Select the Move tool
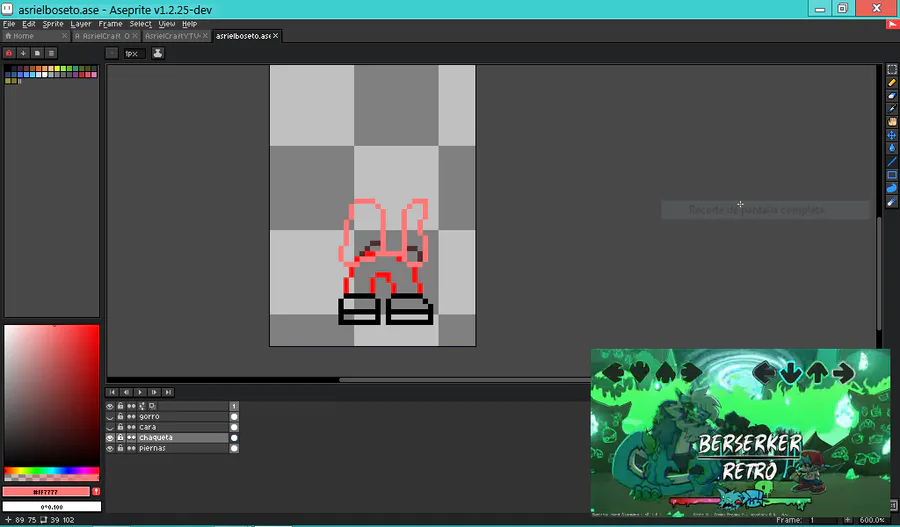The height and width of the screenshot is (527, 900). [x=891, y=135]
